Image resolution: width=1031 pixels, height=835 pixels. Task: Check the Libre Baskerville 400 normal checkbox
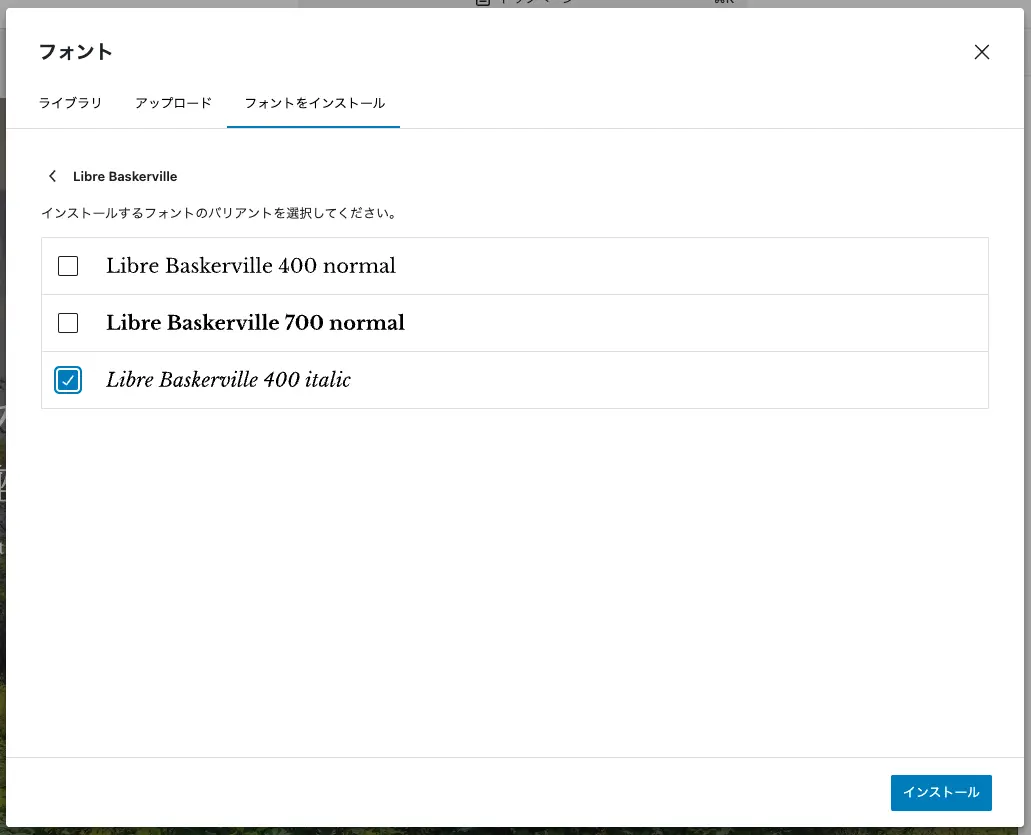coord(68,266)
